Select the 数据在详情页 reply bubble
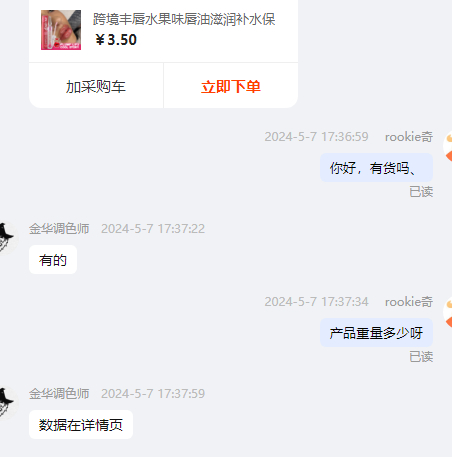Image resolution: width=452 pixels, height=457 pixels. pyautogui.click(x=81, y=425)
